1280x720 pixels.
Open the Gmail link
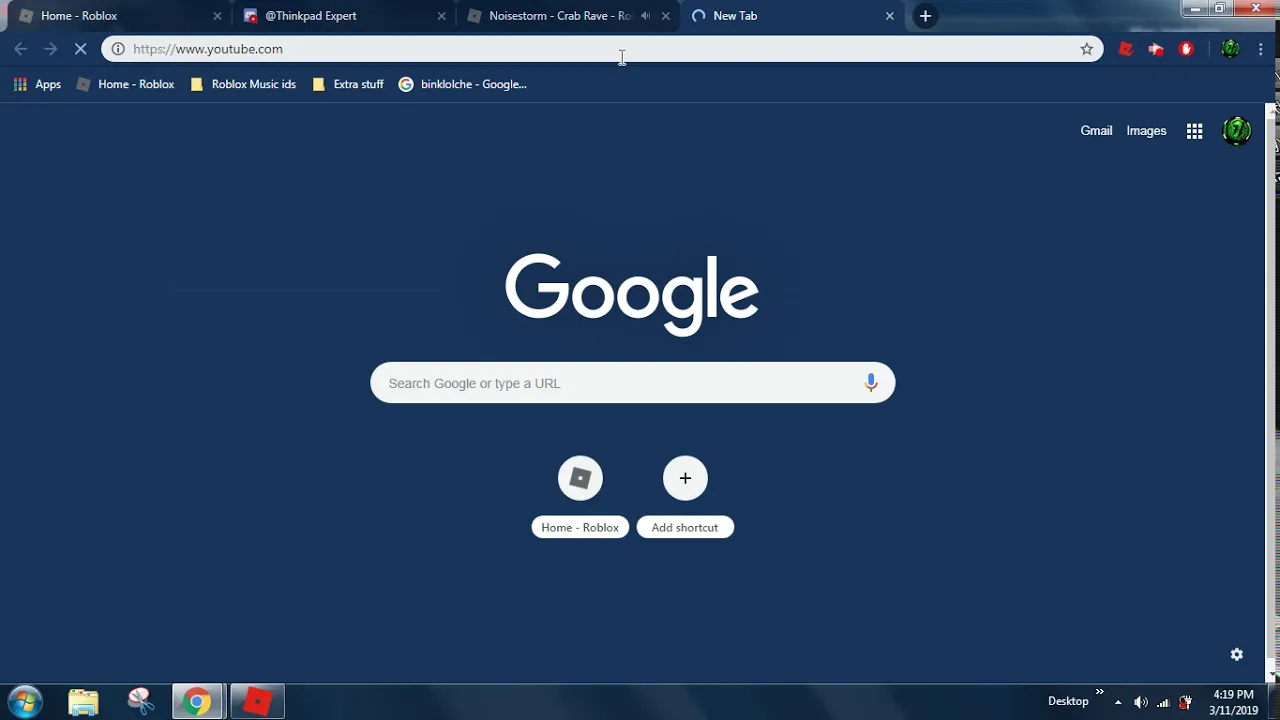1096,131
